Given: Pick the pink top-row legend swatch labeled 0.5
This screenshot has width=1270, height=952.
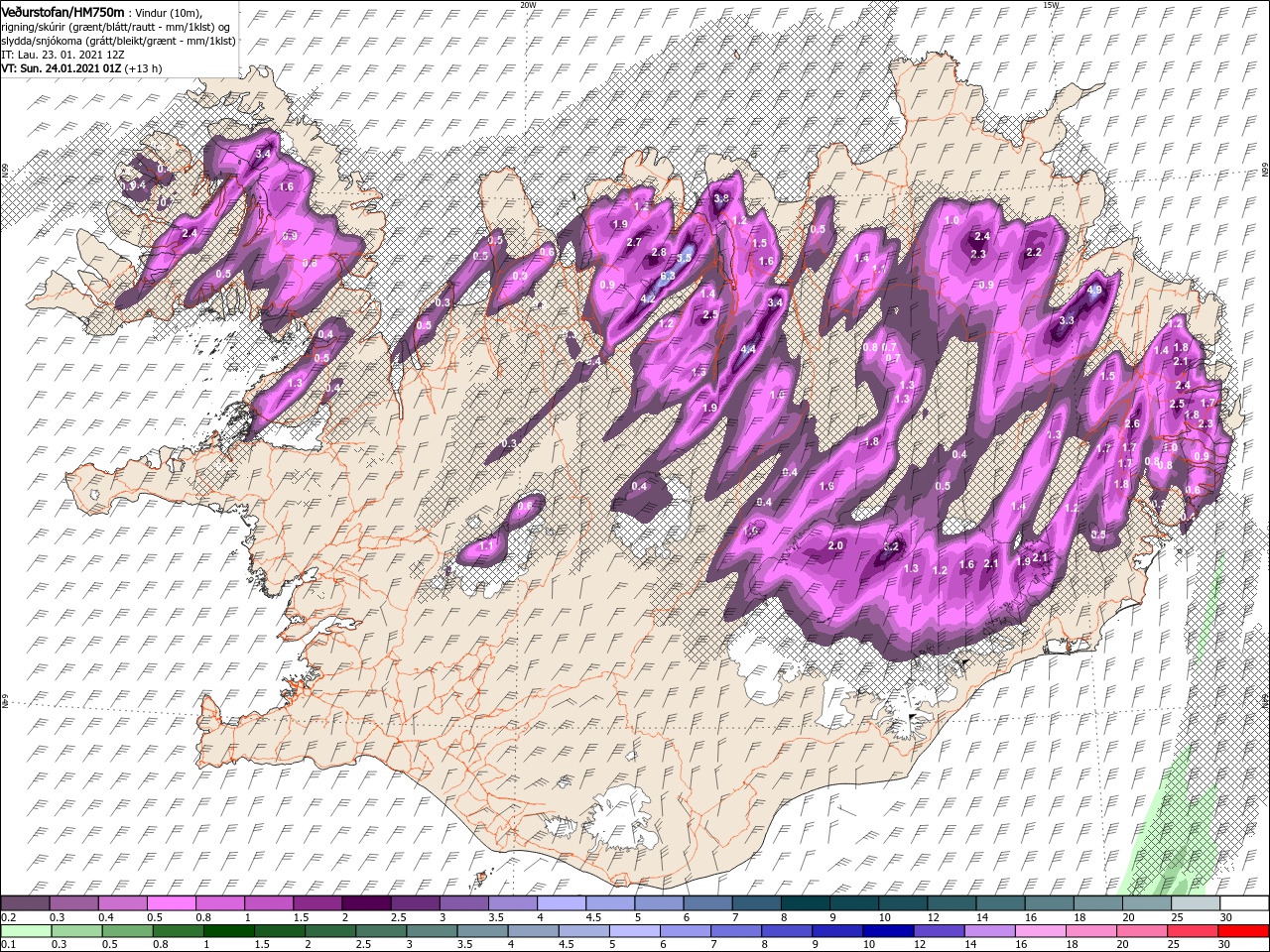Looking at the screenshot, I should pyautogui.click(x=171, y=903).
